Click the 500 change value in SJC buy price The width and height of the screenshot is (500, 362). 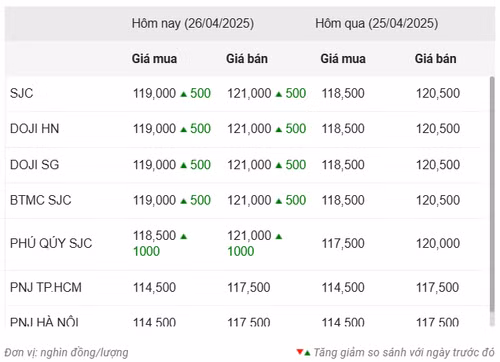click(x=200, y=93)
